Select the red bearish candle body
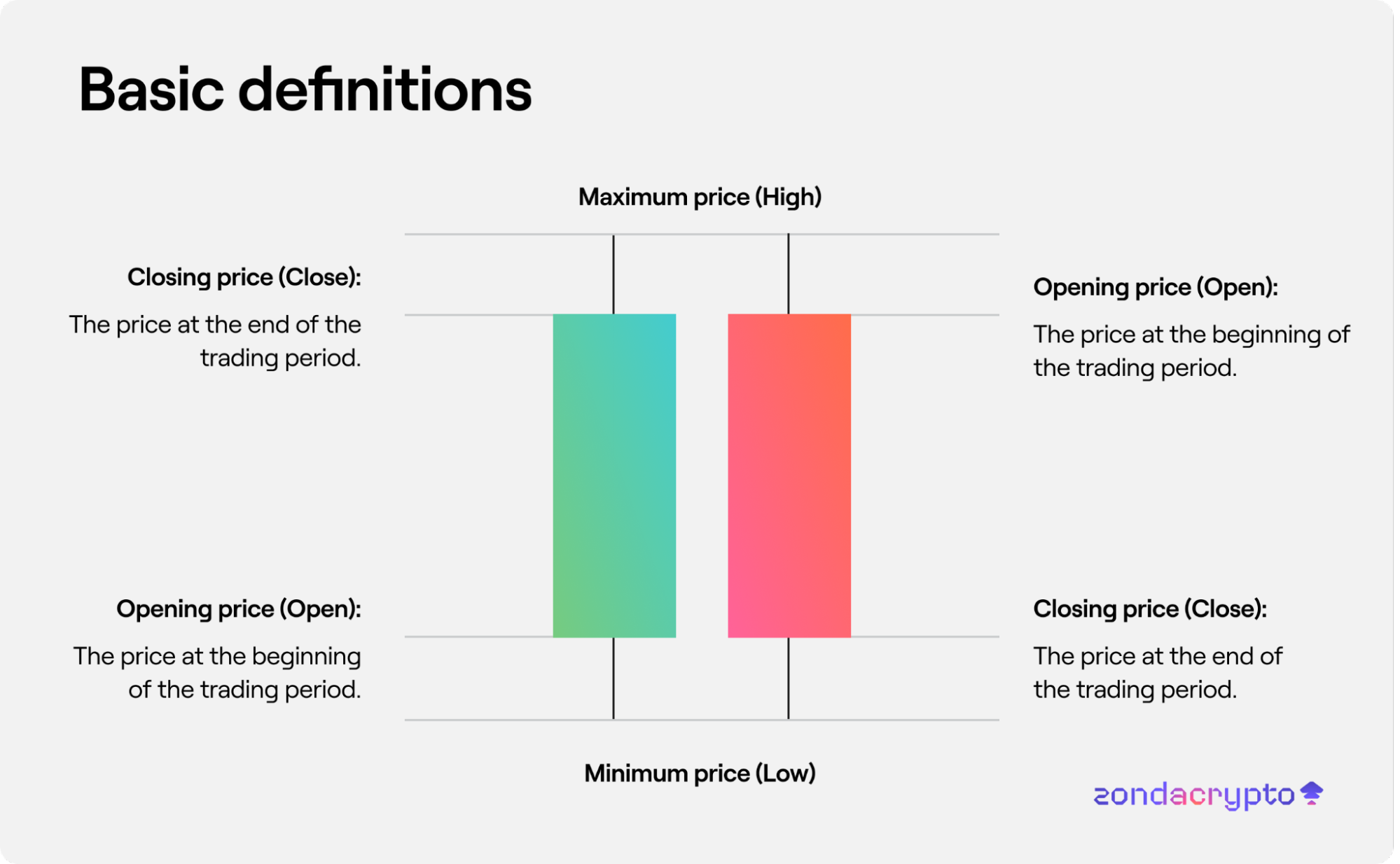The width and height of the screenshot is (1400, 864). [x=789, y=475]
